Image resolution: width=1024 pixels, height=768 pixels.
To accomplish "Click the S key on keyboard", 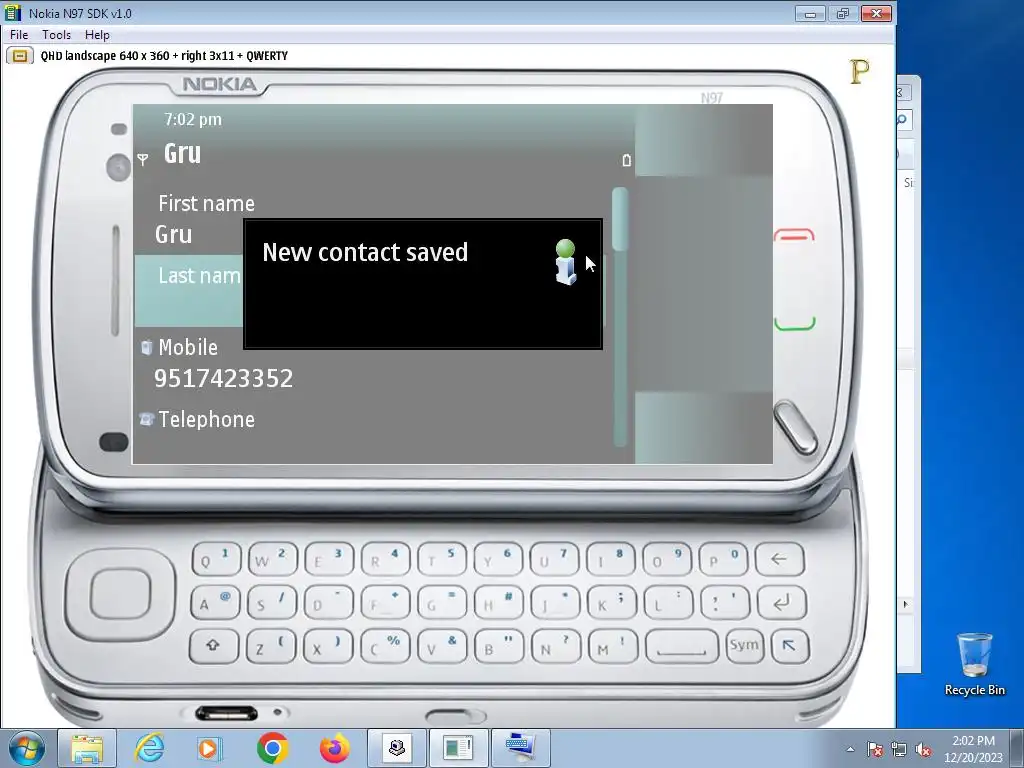I will click(272, 602).
